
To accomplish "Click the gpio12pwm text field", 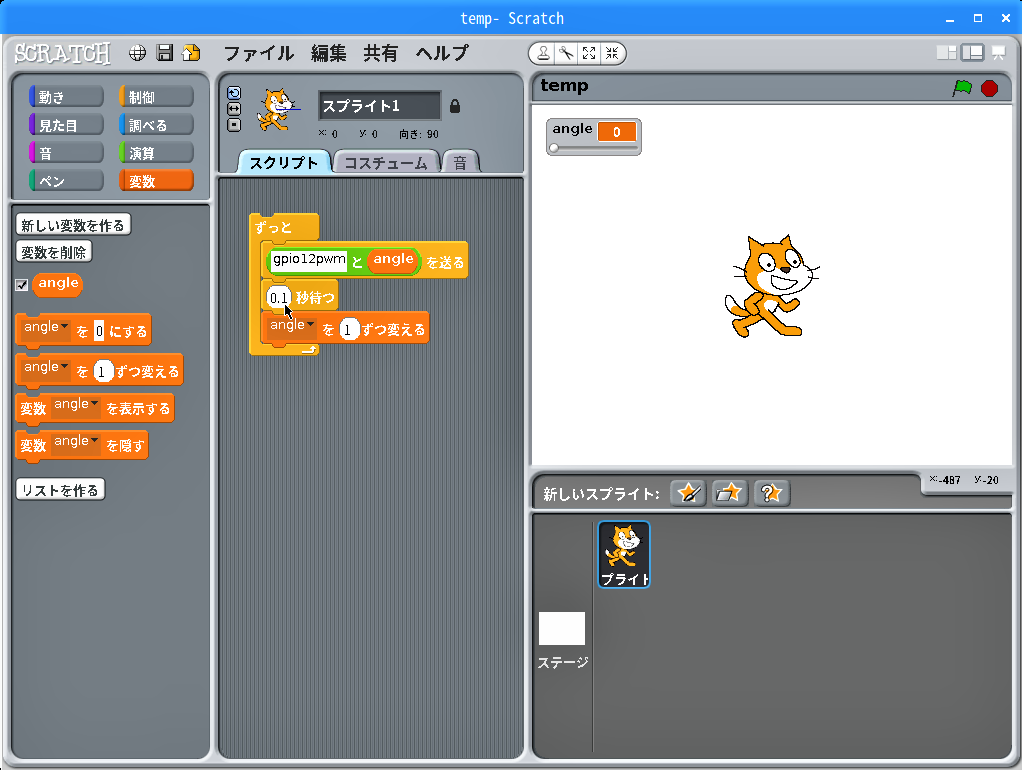I will 308,259.
